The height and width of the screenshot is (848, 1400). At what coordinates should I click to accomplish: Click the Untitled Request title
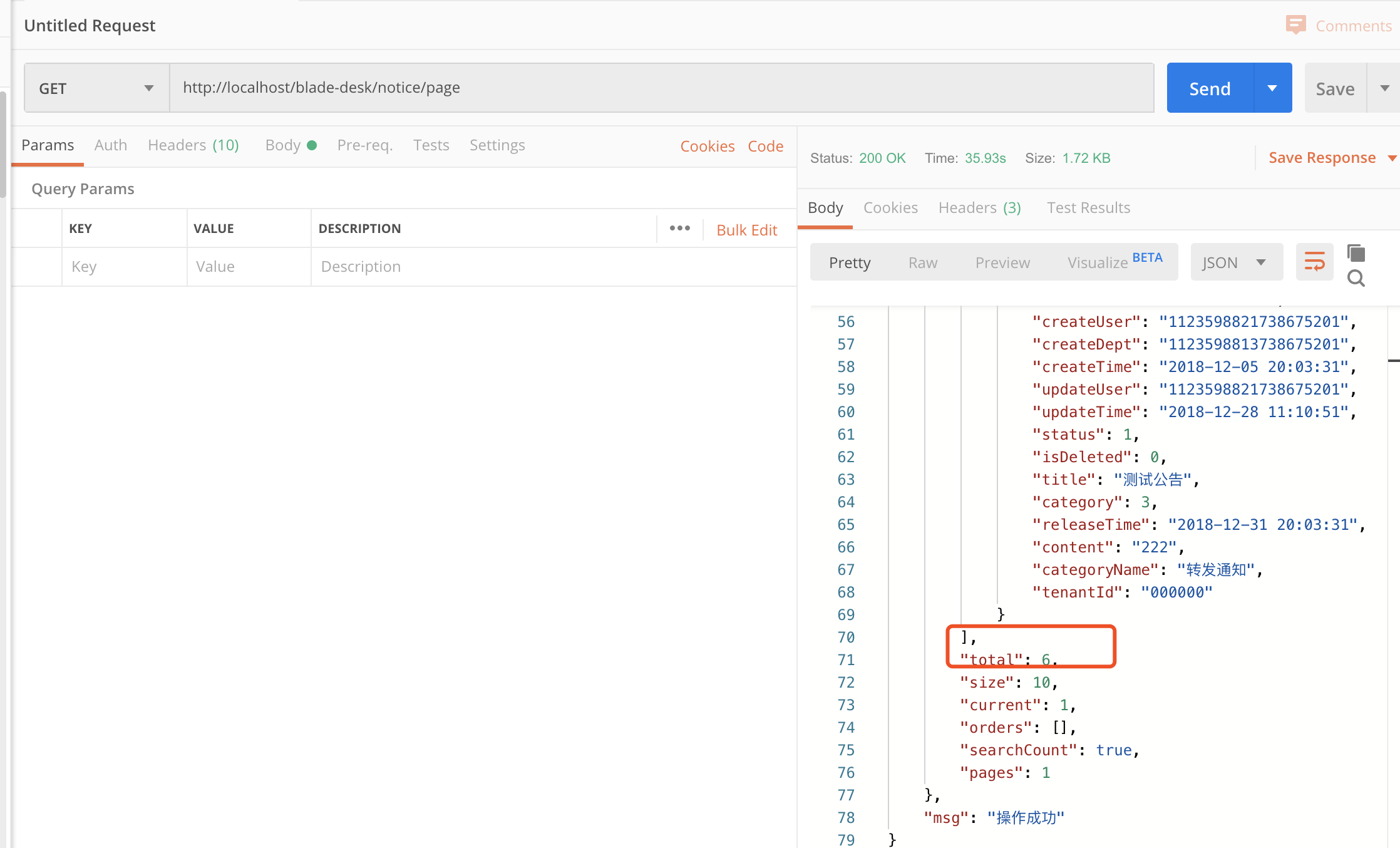tap(90, 26)
